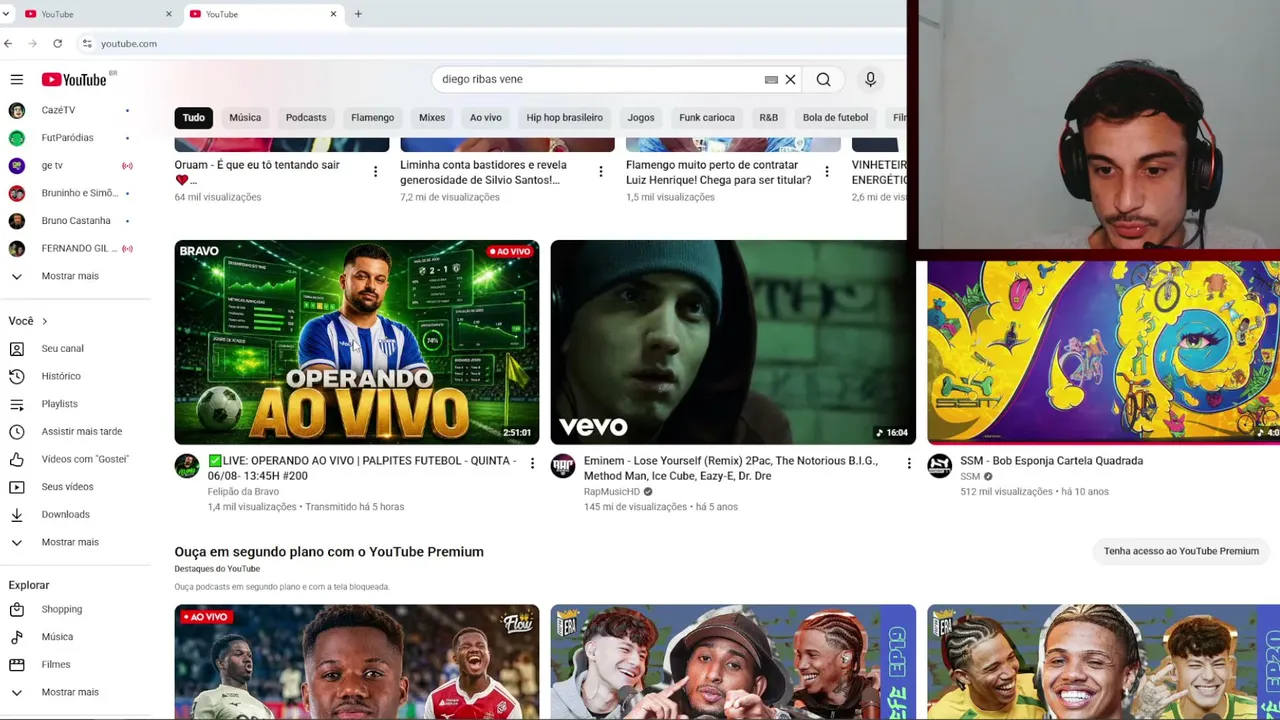Open SSM channel avatar

coord(939,466)
